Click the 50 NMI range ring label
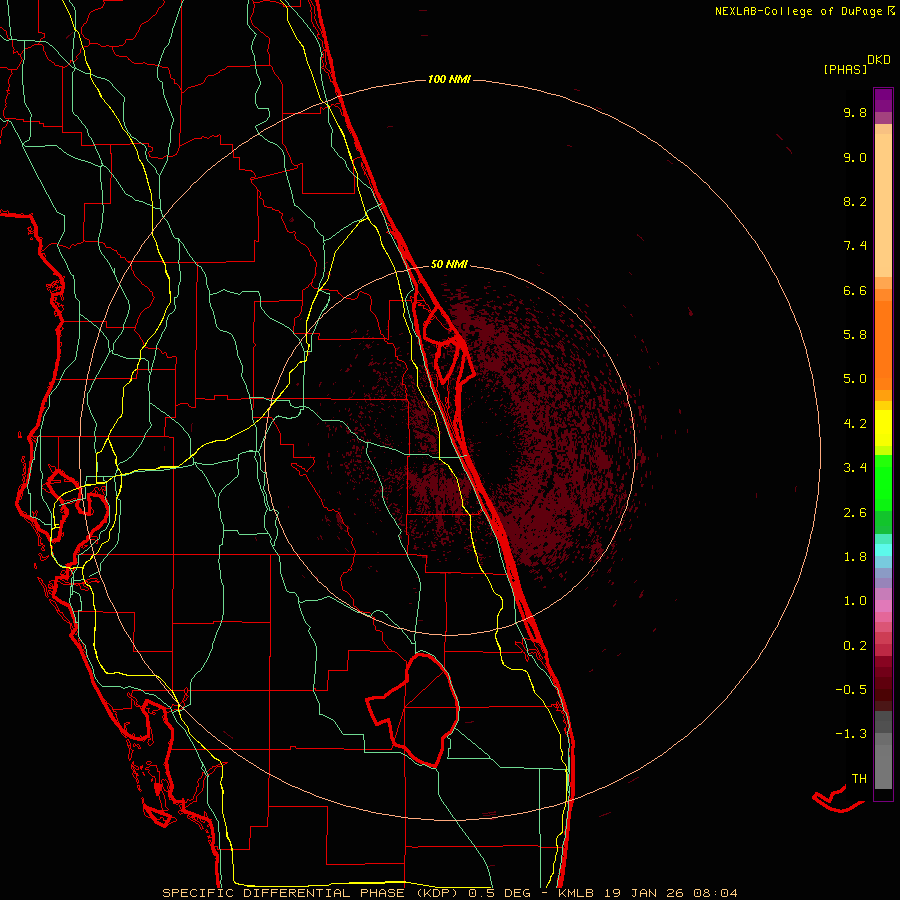This screenshot has height=900, width=900. 449,264
